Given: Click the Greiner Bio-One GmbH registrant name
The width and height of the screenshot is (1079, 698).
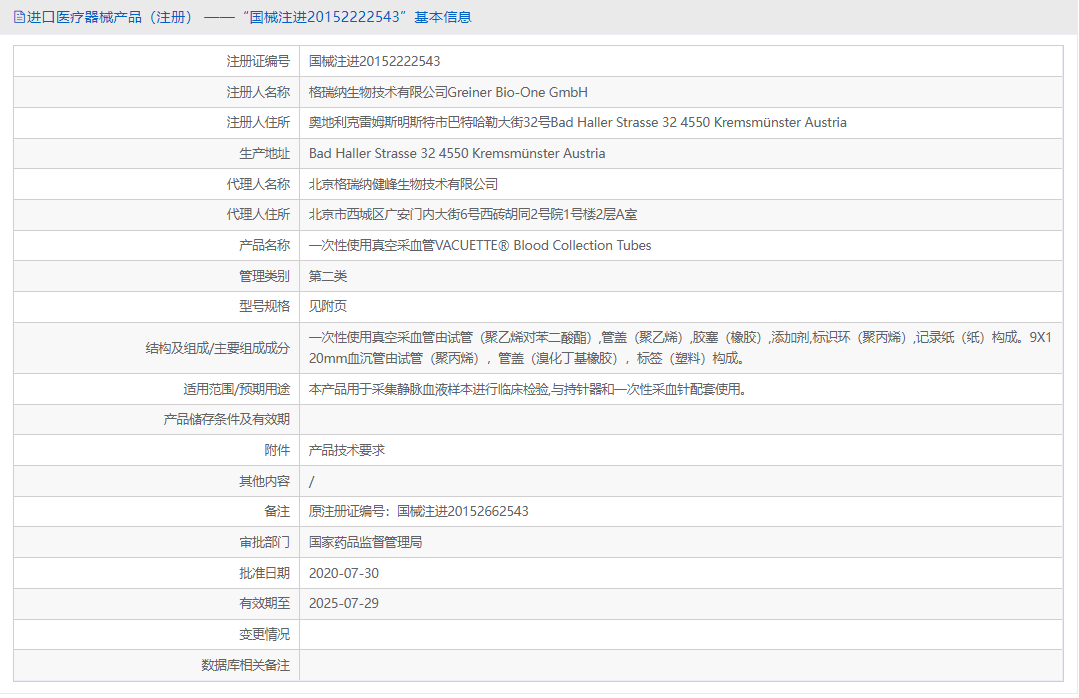Looking at the screenshot, I should pyautogui.click(x=448, y=92).
